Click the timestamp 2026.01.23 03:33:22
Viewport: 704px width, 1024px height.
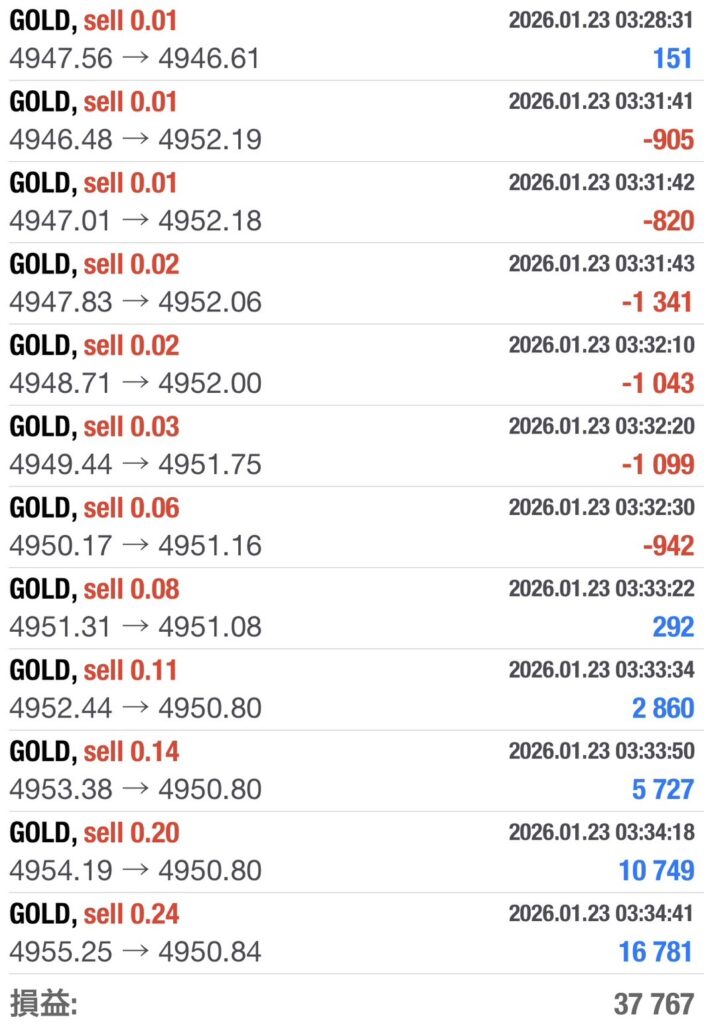click(x=600, y=588)
